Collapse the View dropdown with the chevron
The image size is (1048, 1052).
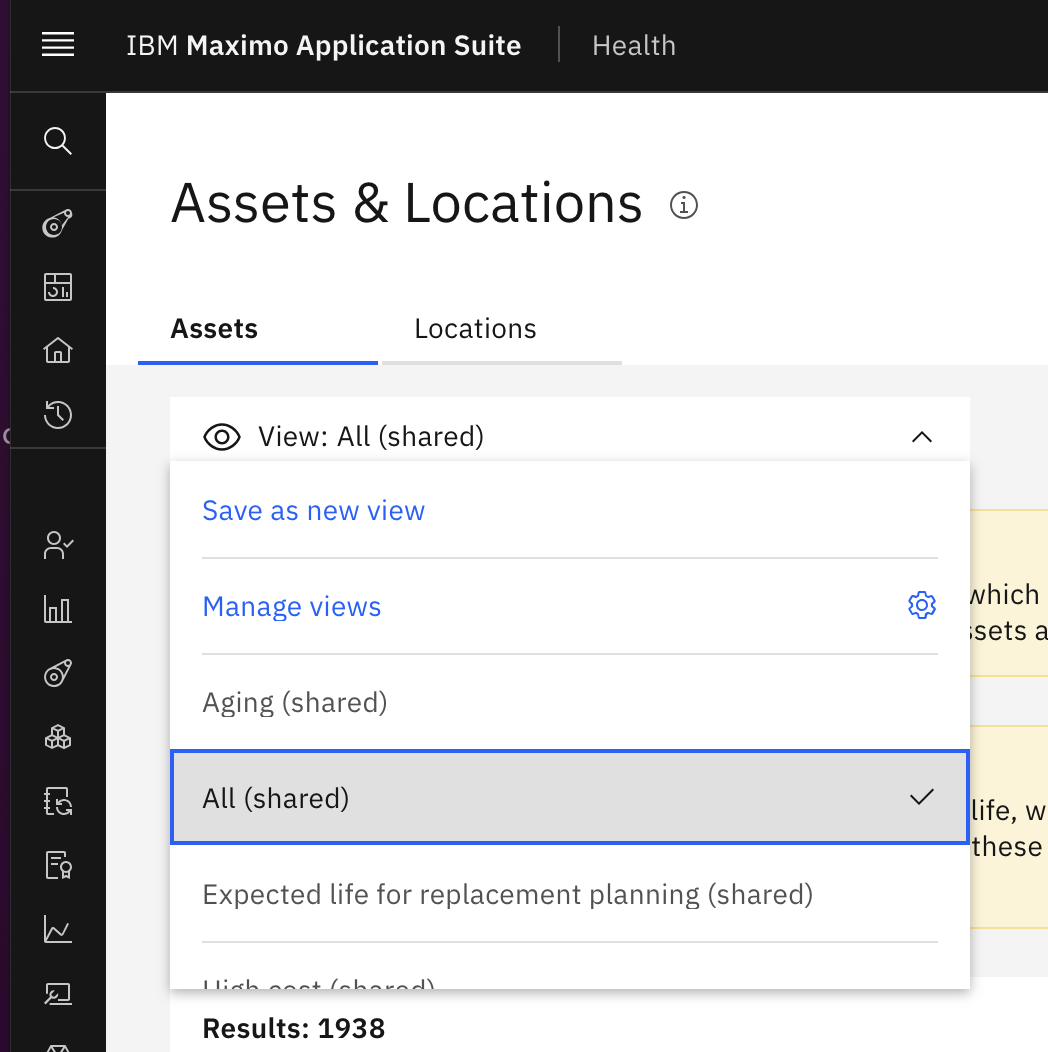point(922,437)
